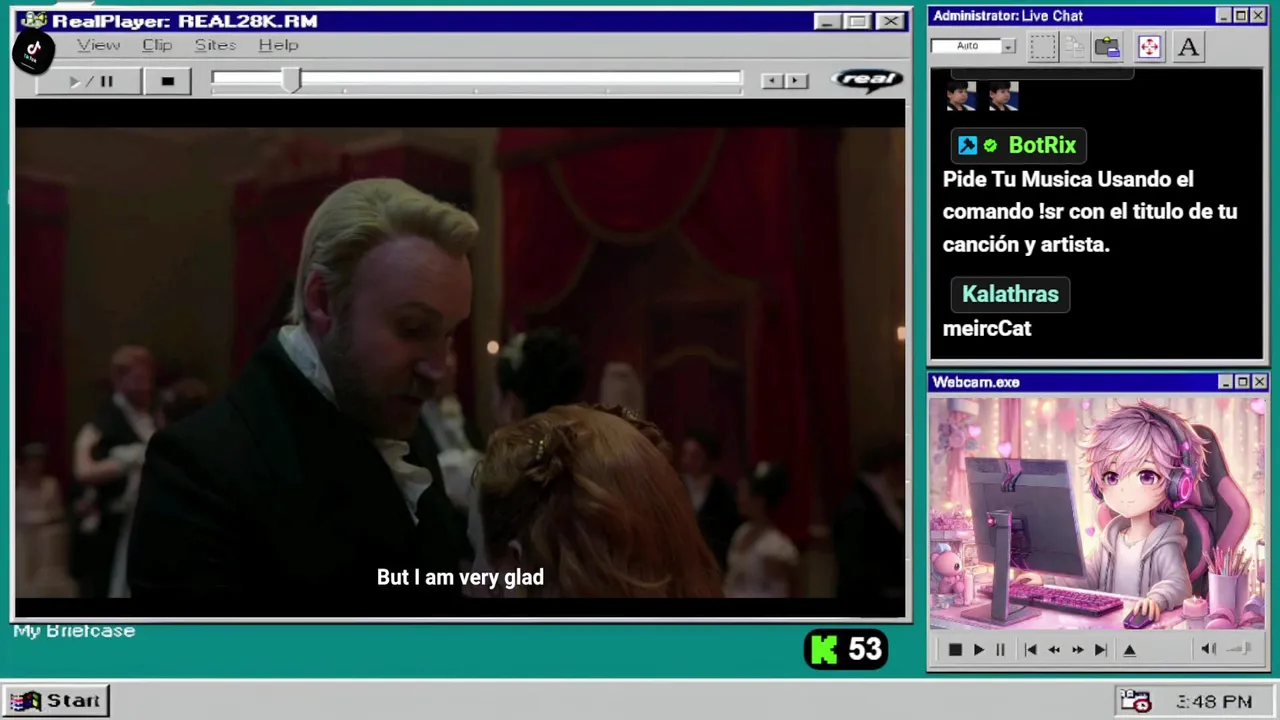Click the RealPlayer seek slider thumb

coord(291,80)
